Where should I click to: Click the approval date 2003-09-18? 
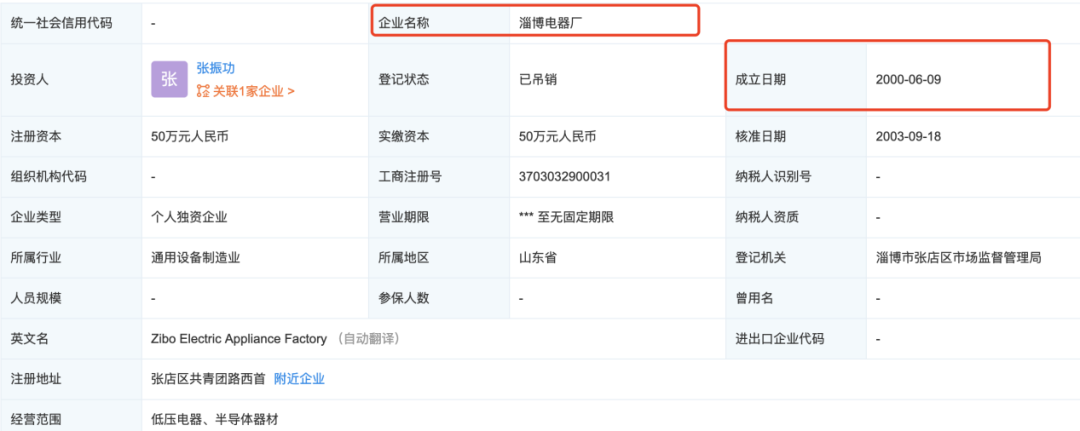click(x=908, y=136)
